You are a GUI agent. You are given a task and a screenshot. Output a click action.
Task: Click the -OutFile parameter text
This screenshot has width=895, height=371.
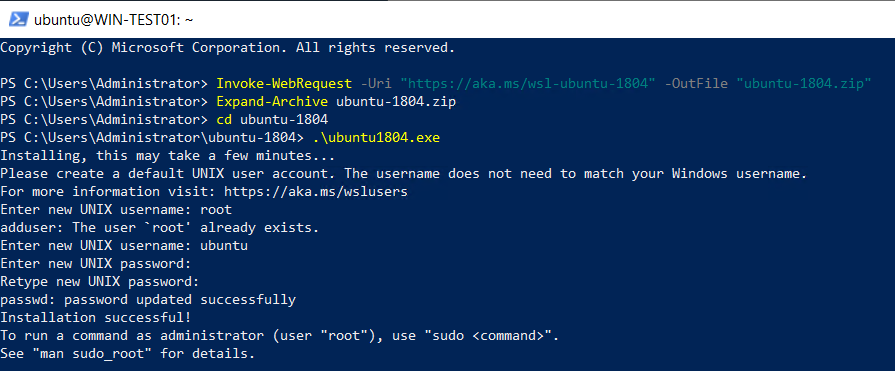tap(696, 84)
